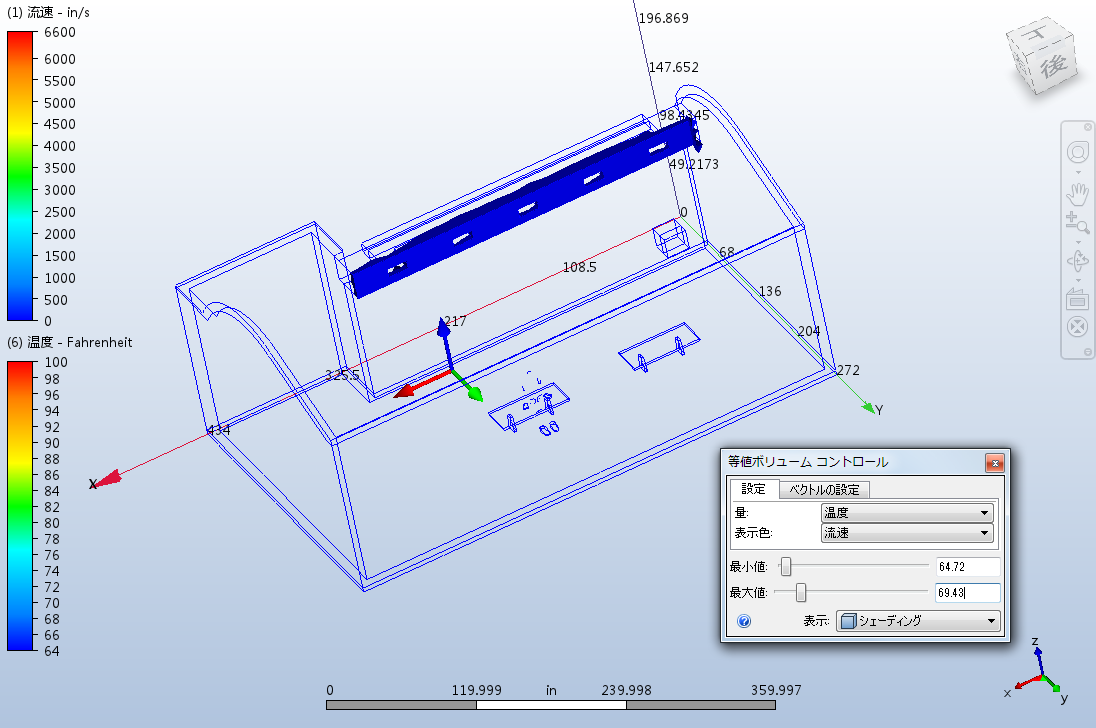The height and width of the screenshot is (728, 1096).
Task: Click the scale label '239.998'
Action: click(x=626, y=690)
